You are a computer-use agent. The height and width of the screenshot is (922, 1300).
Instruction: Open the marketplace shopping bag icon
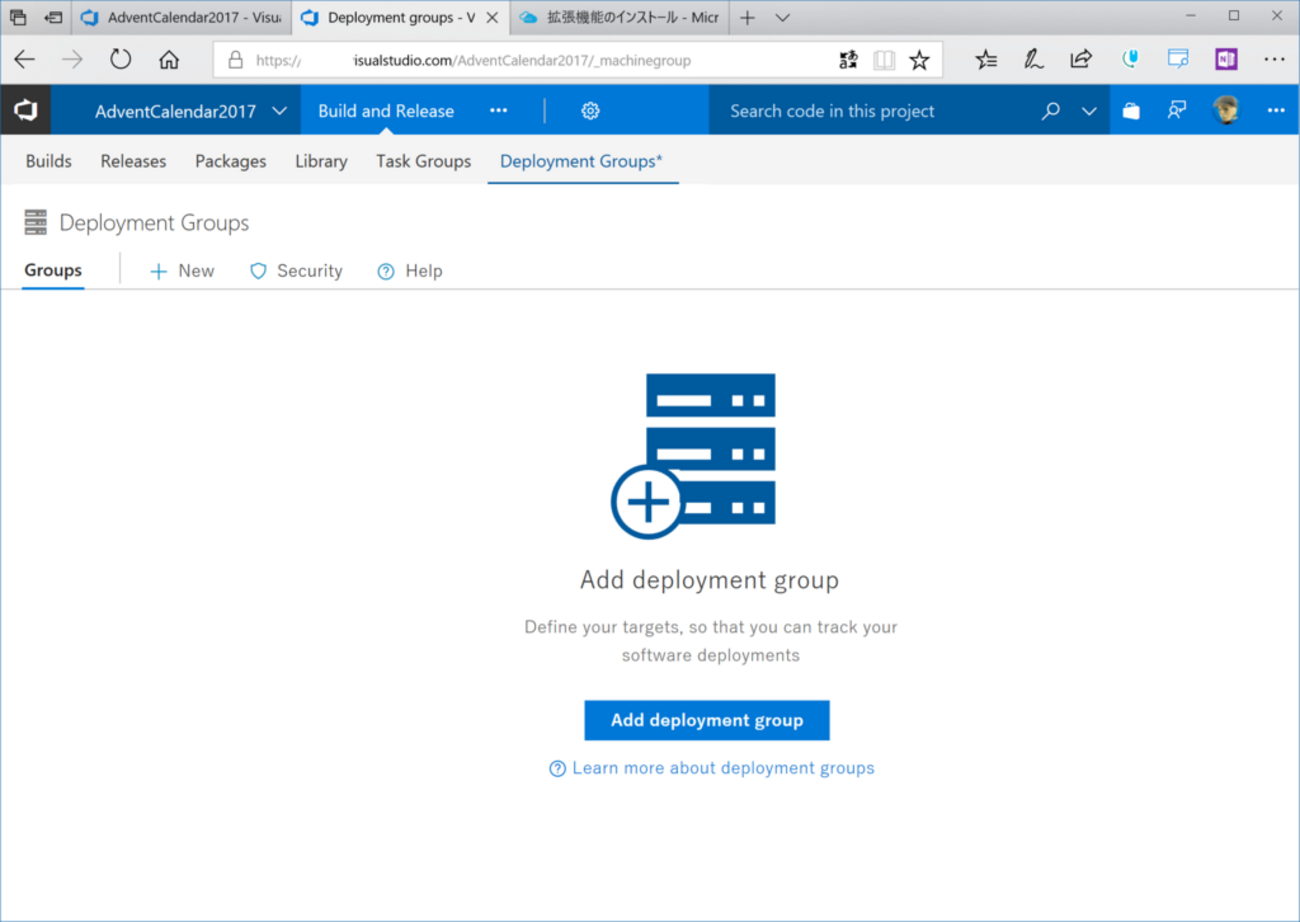point(1131,111)
